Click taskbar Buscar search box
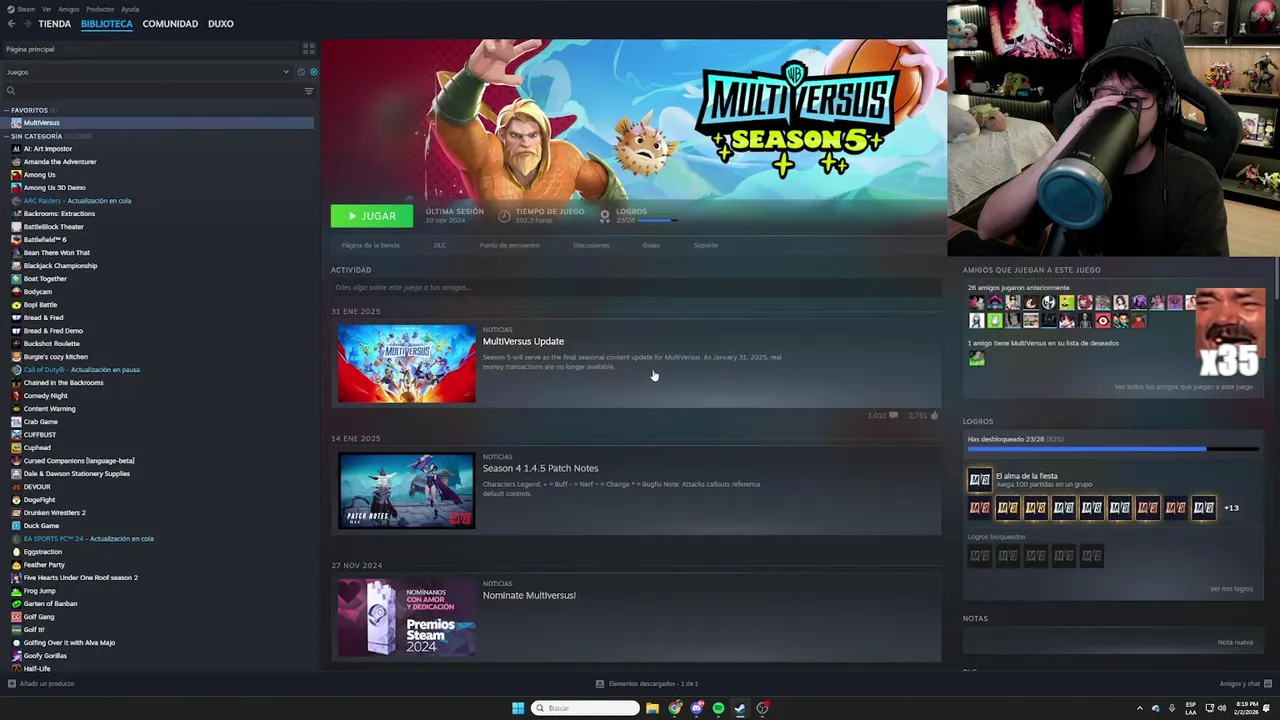1280x720 pixels. pyautogui.click(x=586, y=708)
